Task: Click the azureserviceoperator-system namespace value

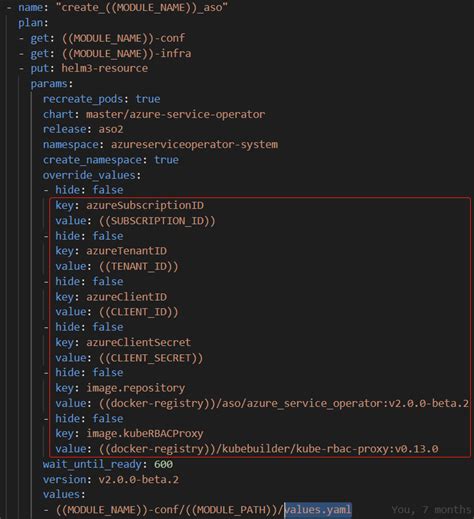Action: tap(194, 144)
